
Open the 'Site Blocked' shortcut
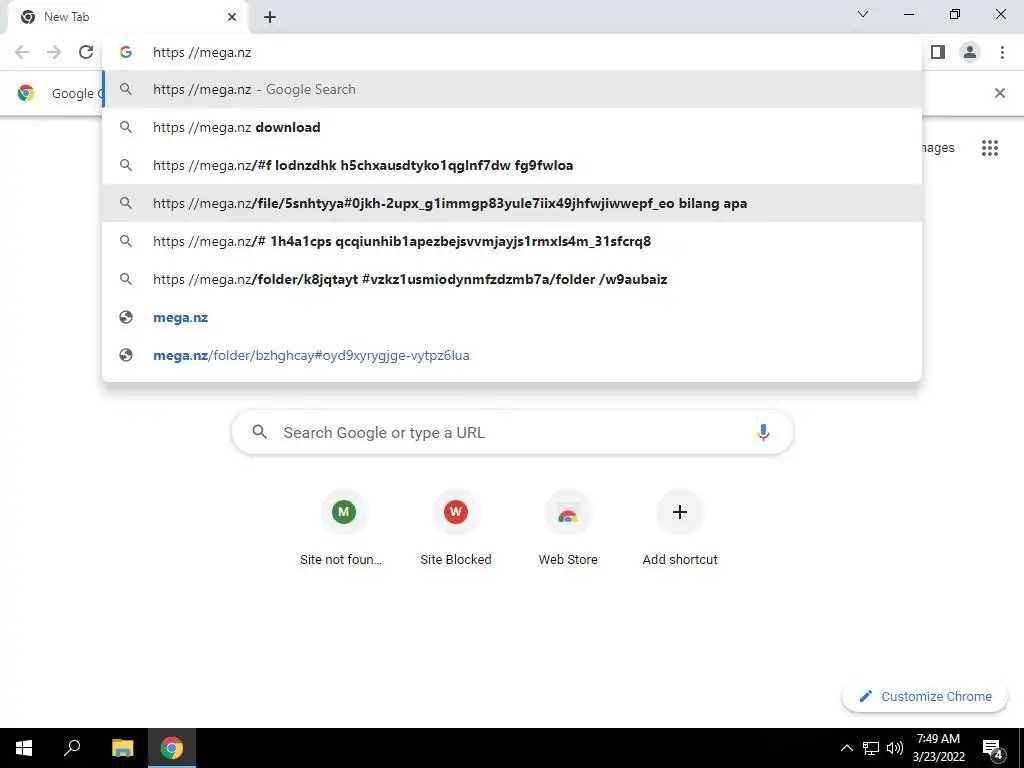click(x=456, y=528)
